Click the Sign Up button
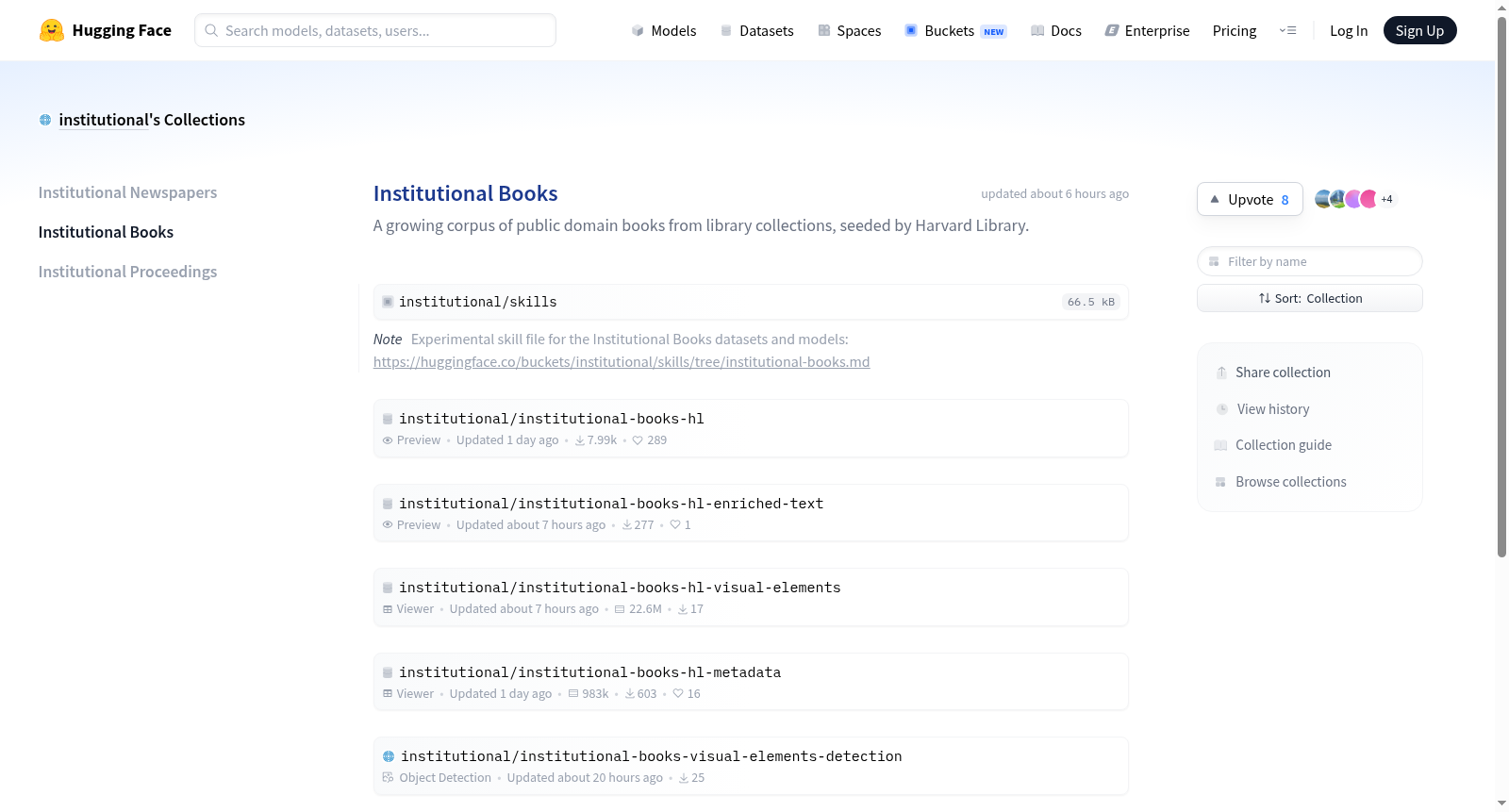The width and height of the screenshot is (1509, 812). pos(1419,30)
